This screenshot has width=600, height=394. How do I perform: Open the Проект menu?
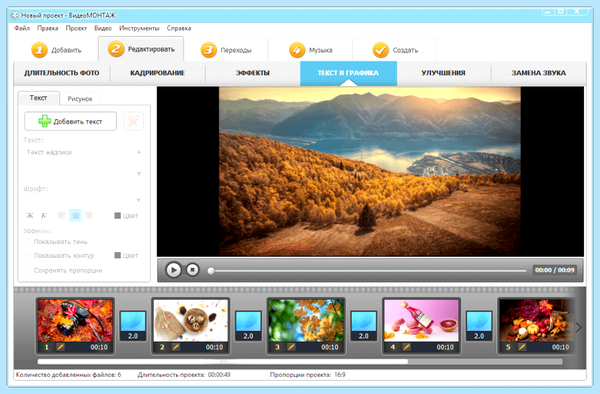pos(76,28)
